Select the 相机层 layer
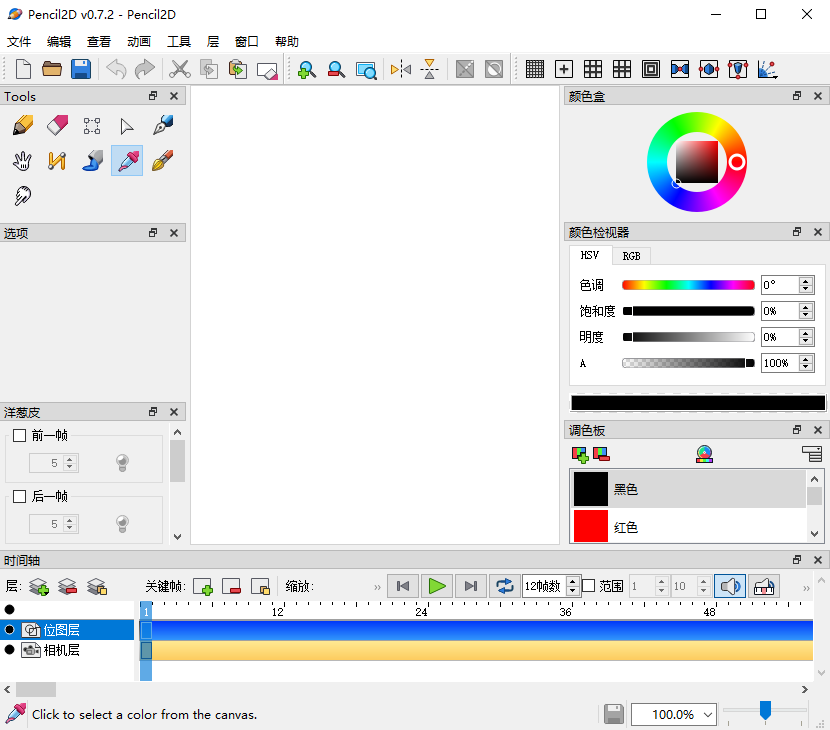Viewport: 830px width, 730px height. click(61, 650)
